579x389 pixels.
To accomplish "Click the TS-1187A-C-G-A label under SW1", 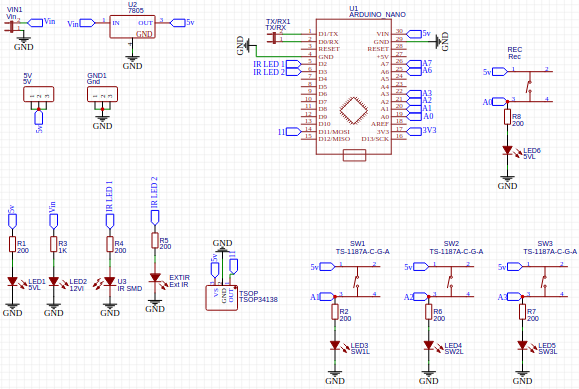I will 363,252.
